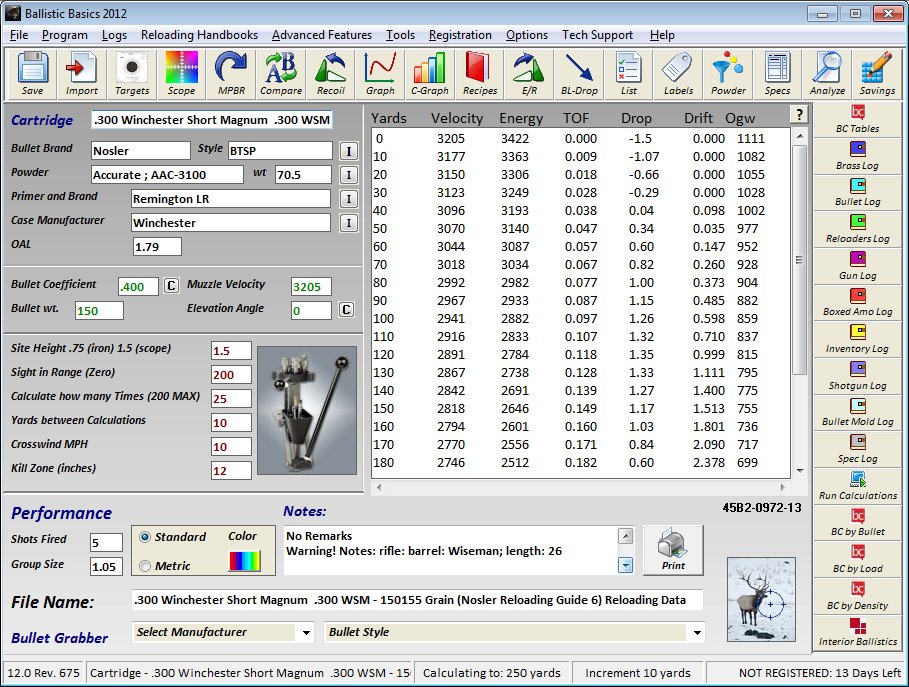Image resolution: width=909 pixels, height=687 pixels.
Task: Open the Logs menu
Action: tap(114, 35)
